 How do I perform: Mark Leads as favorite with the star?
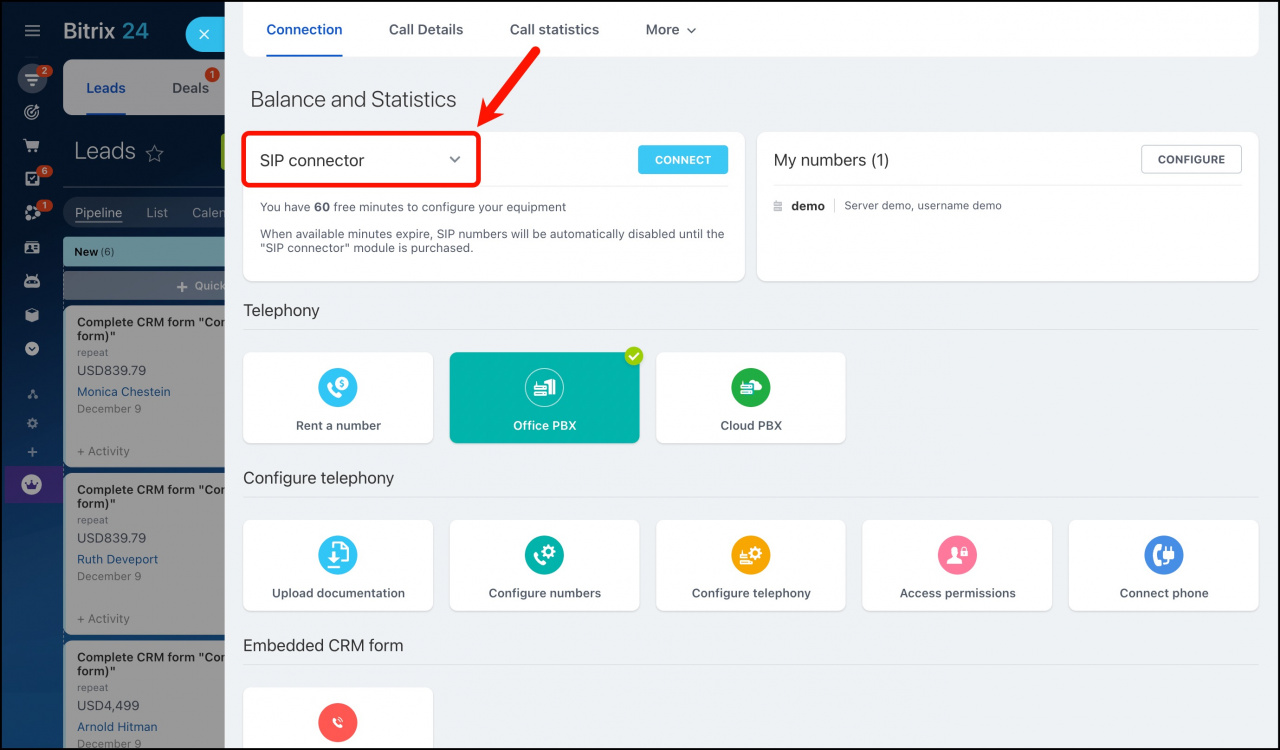tap(154, 153)
